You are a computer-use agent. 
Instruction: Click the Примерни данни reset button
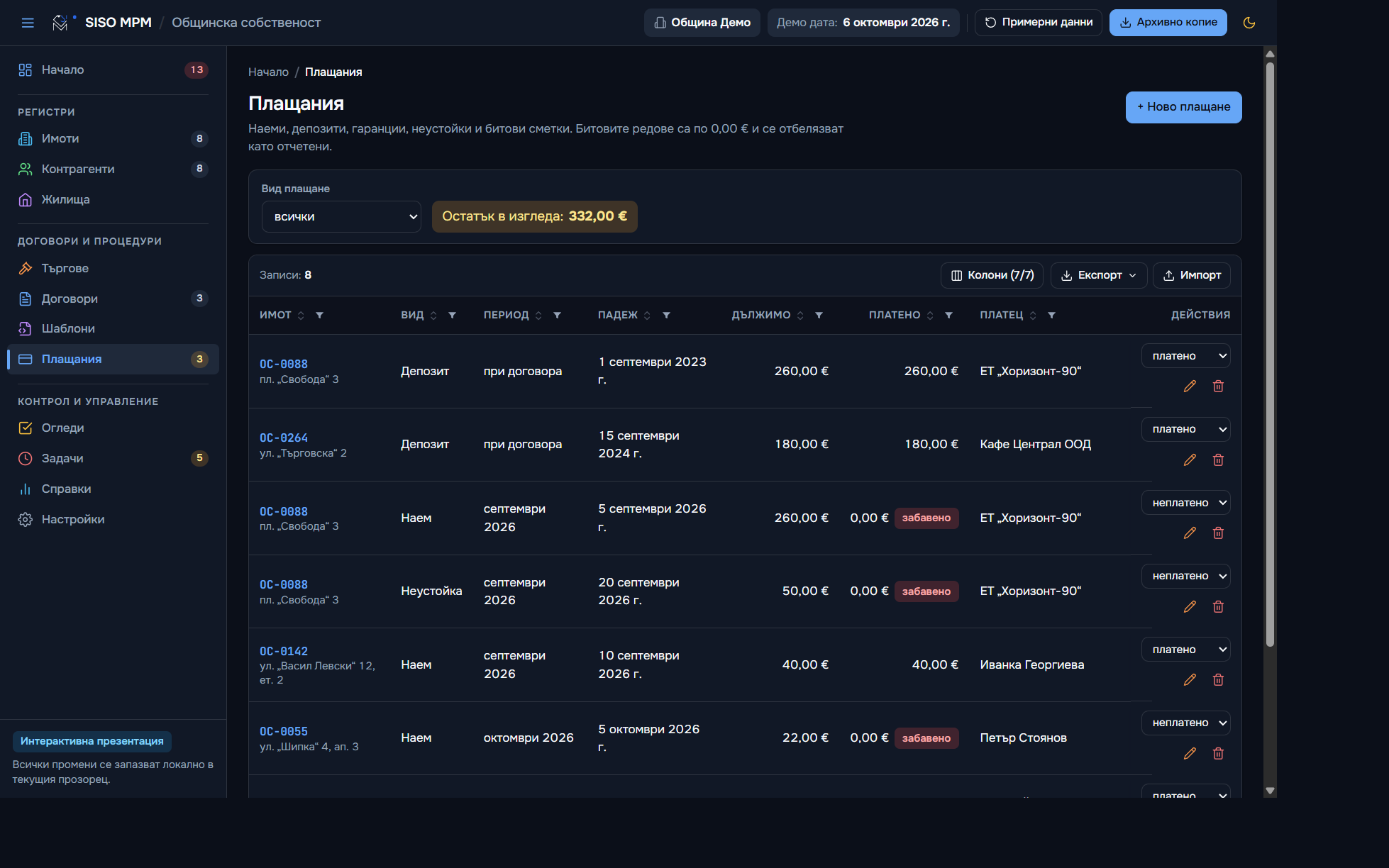(x=1038, y=23)
